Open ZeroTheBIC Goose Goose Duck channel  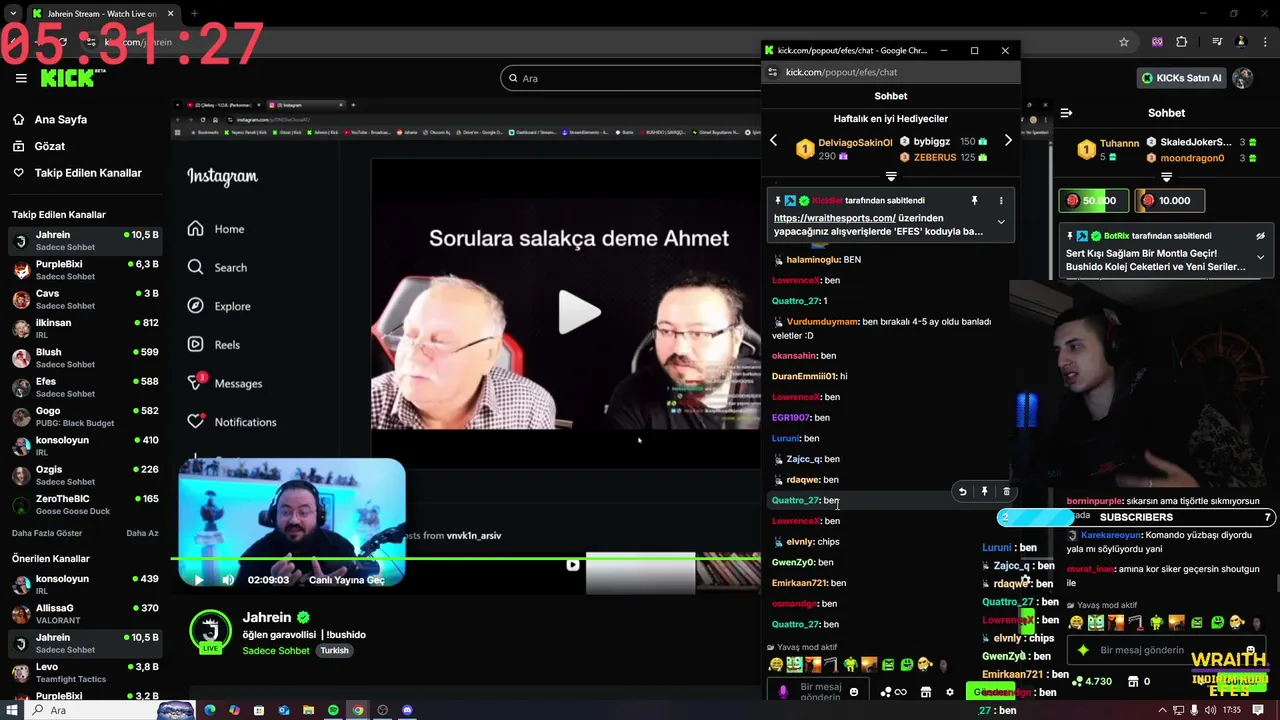pyautogui.click(x=84, y=504)
